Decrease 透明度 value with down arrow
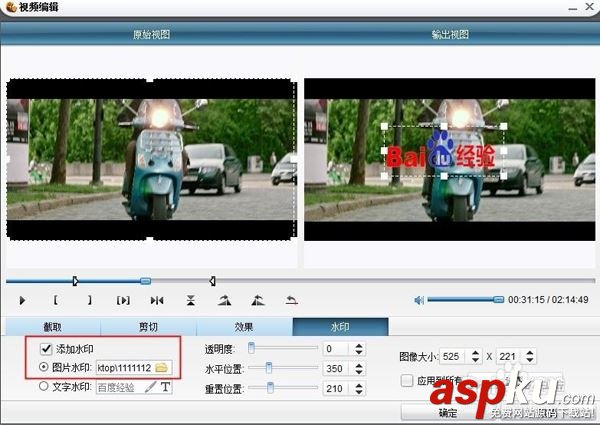600x425 pixels. click(359, 352)
